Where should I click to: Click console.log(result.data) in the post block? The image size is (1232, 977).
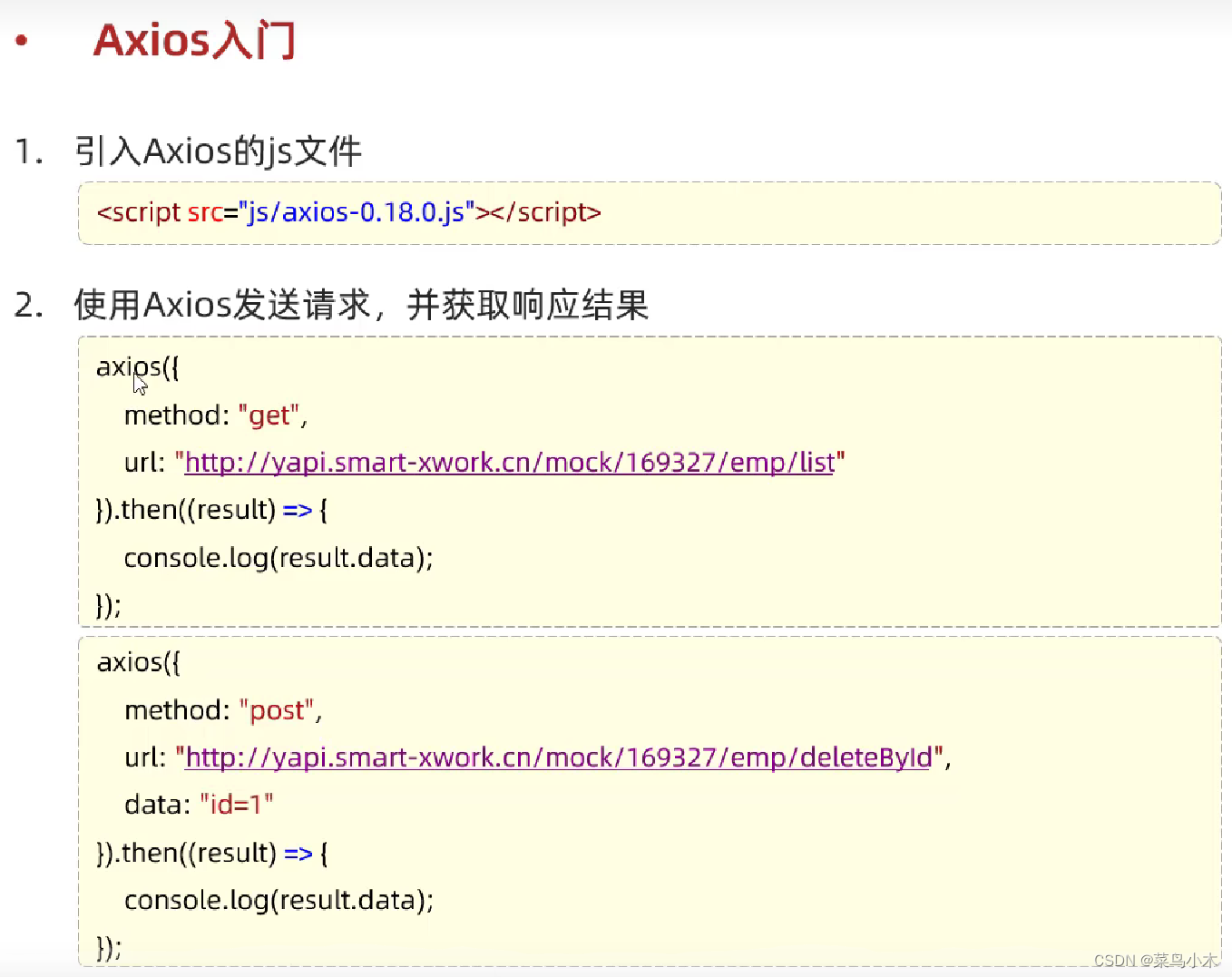tap(279, 900)
